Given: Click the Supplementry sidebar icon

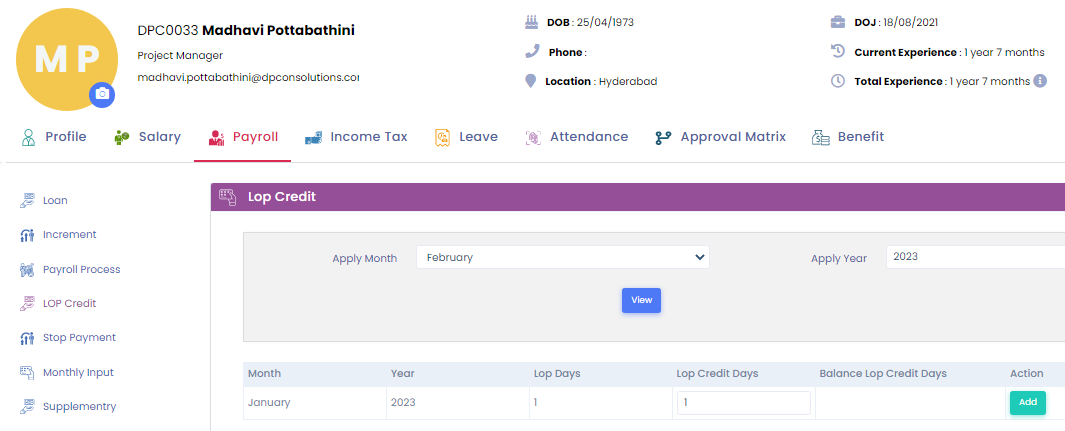Looking at the screenshot, I should [27, 407].
